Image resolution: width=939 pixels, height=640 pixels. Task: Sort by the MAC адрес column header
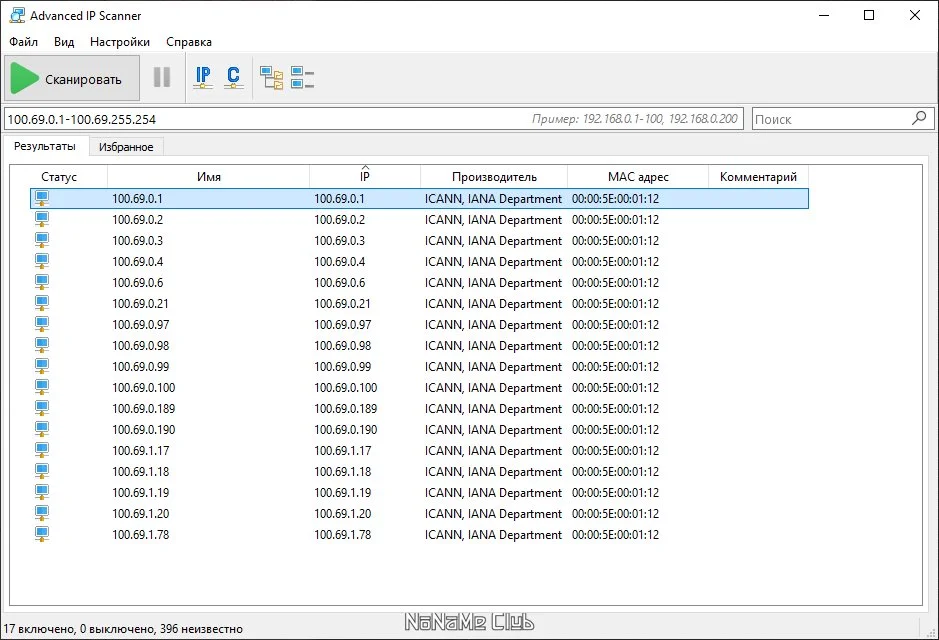click(x=638, y=177)
